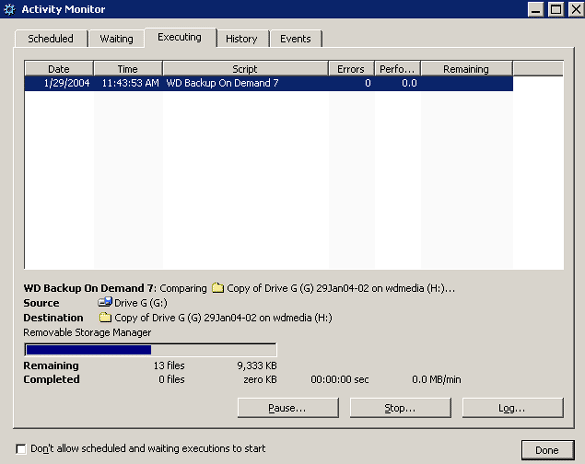Click the zero KB completed value
Screen dimensions: 585x464
click(260, 379)
